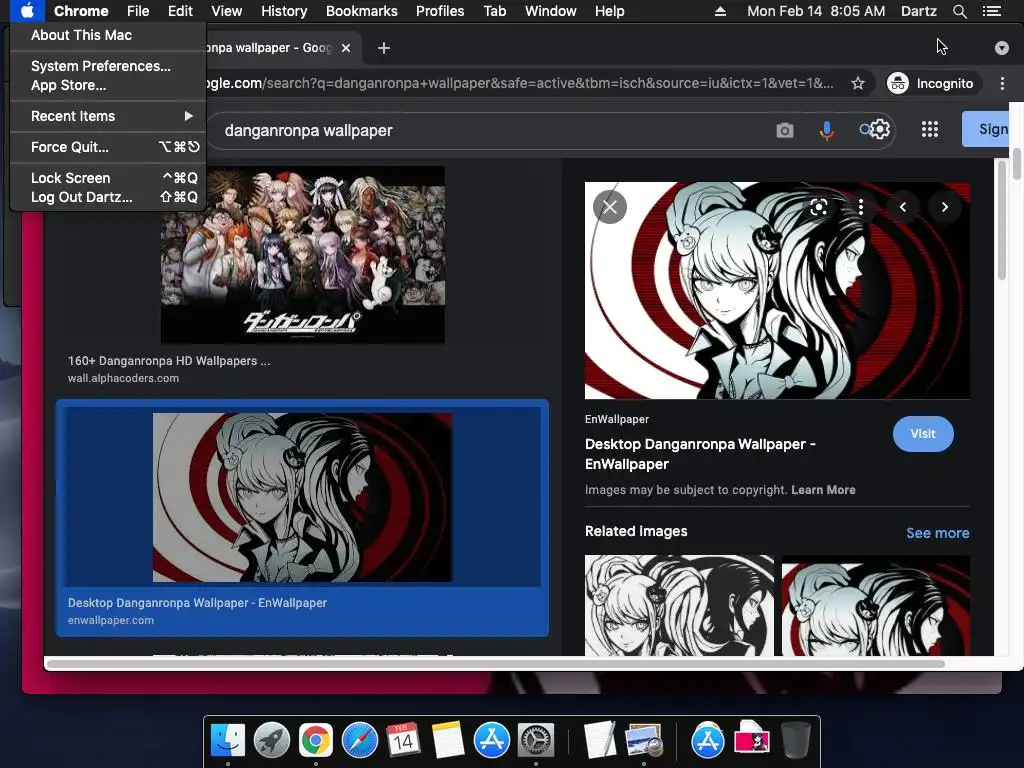Viewport: 1024px width, 768px height.
Task: Go to previous image with left chevron
Action: tap(903, 207)
